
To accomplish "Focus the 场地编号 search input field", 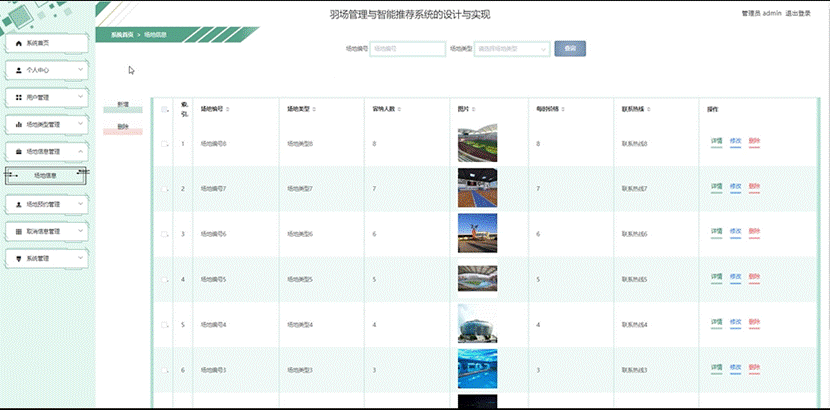I will point(408,49).
